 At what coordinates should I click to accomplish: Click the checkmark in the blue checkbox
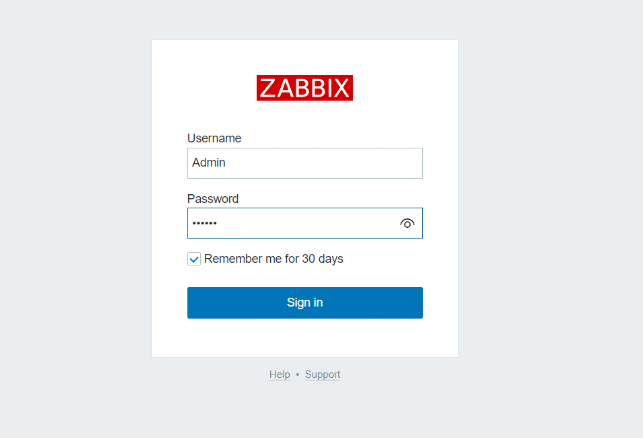194,259
